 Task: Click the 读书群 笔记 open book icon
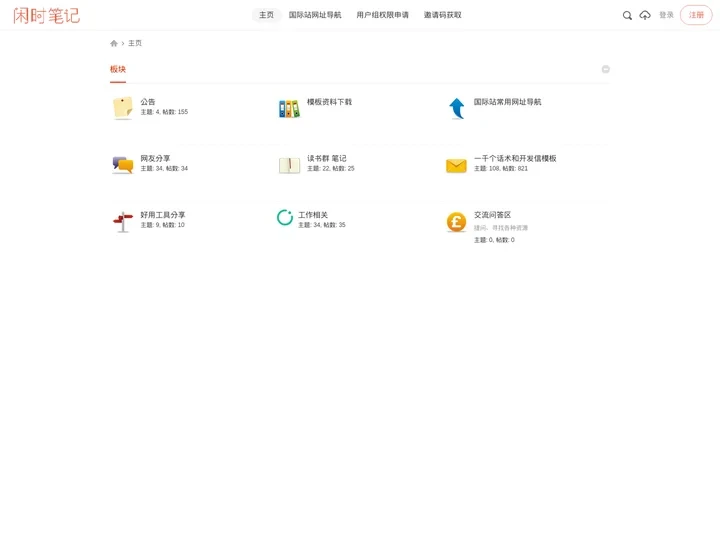[x=289, y=165]
